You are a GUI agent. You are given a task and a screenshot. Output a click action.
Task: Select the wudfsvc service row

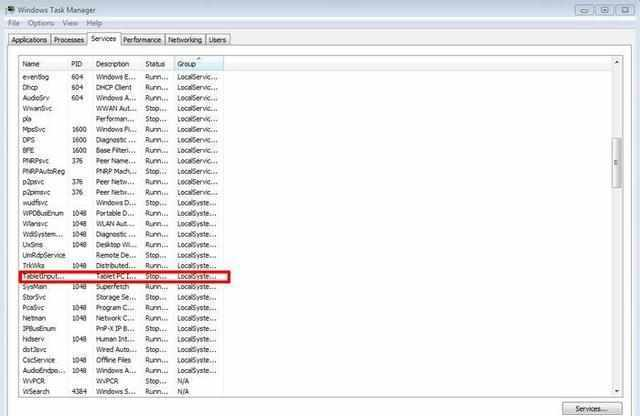[121, 202]
